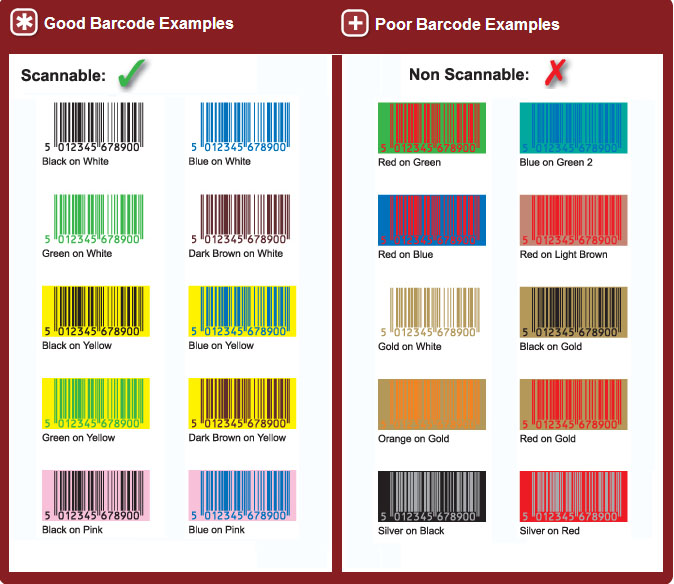Screen dimensions: 674x584
Task: Click the 'Blue on White' caption
Action: [x=220, y=162]
